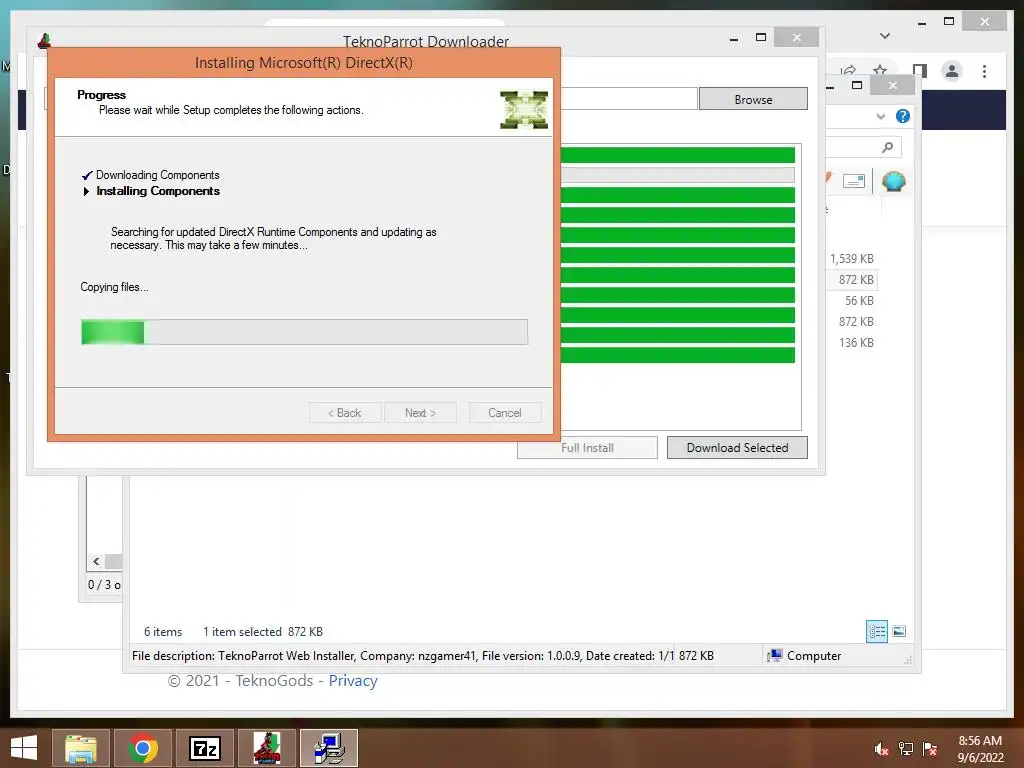This screenshot has width=1024, height=768.
Task: Click the Full Install button
Action: 587,447
